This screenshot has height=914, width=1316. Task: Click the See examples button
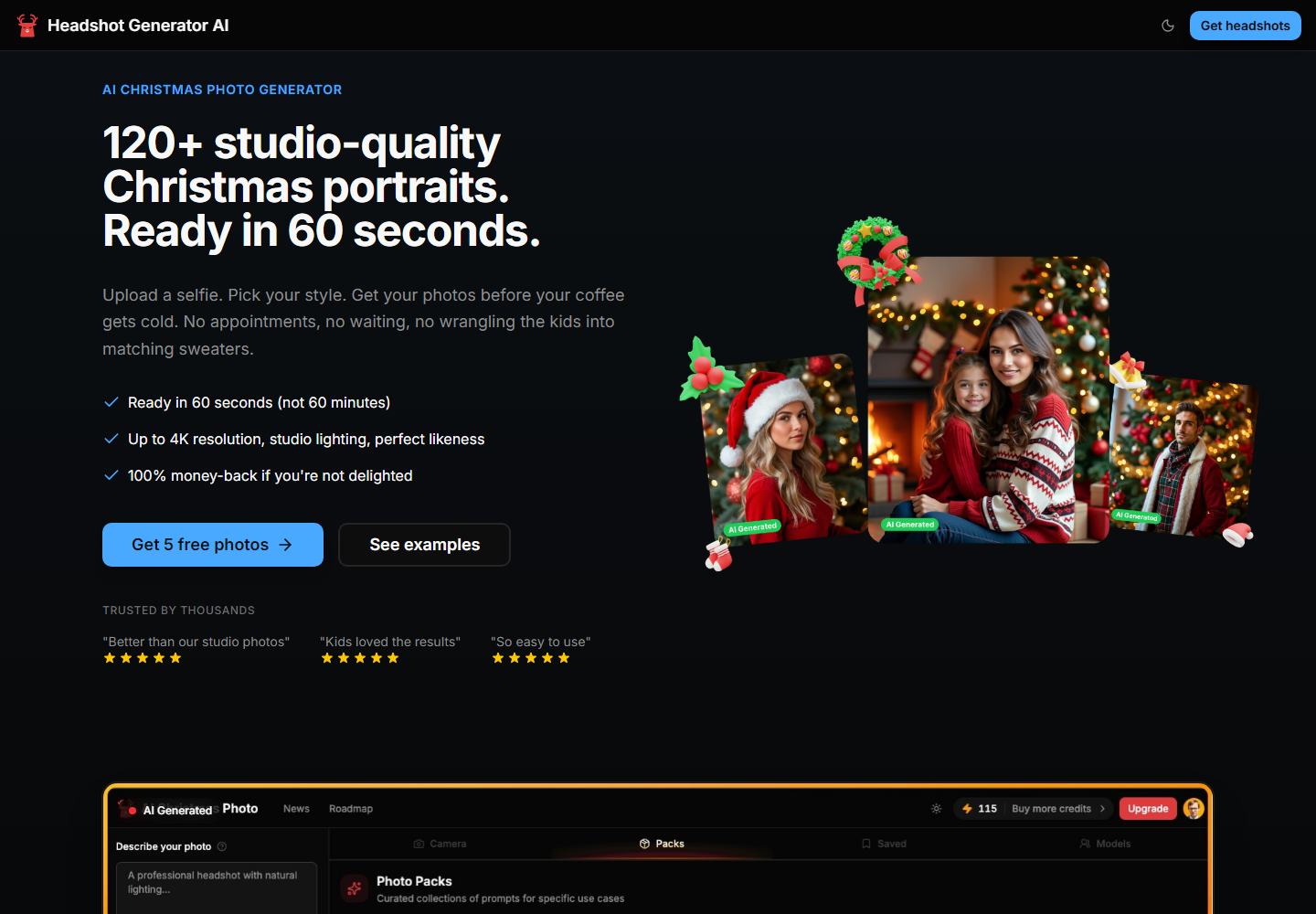click(x=424, y=545)
